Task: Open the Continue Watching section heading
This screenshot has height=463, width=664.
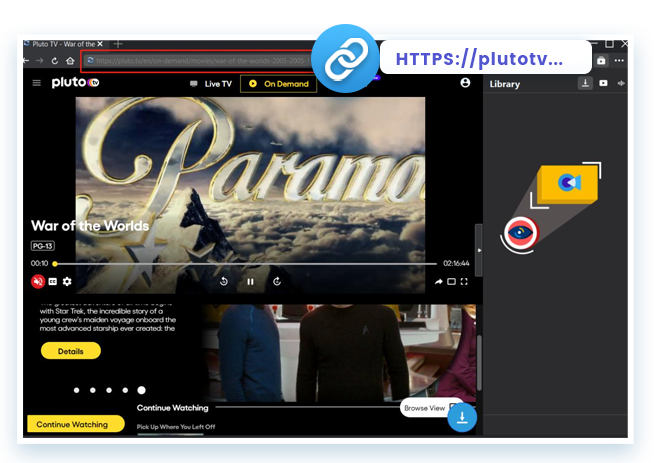Action: click(x=172, y=408)
